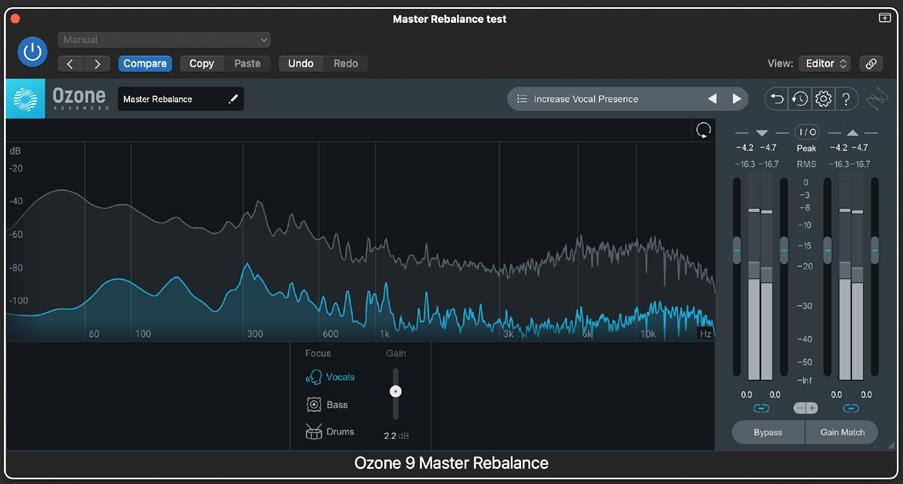Toggle the I/O meter button
903x484 pixels.
point(807,133)
